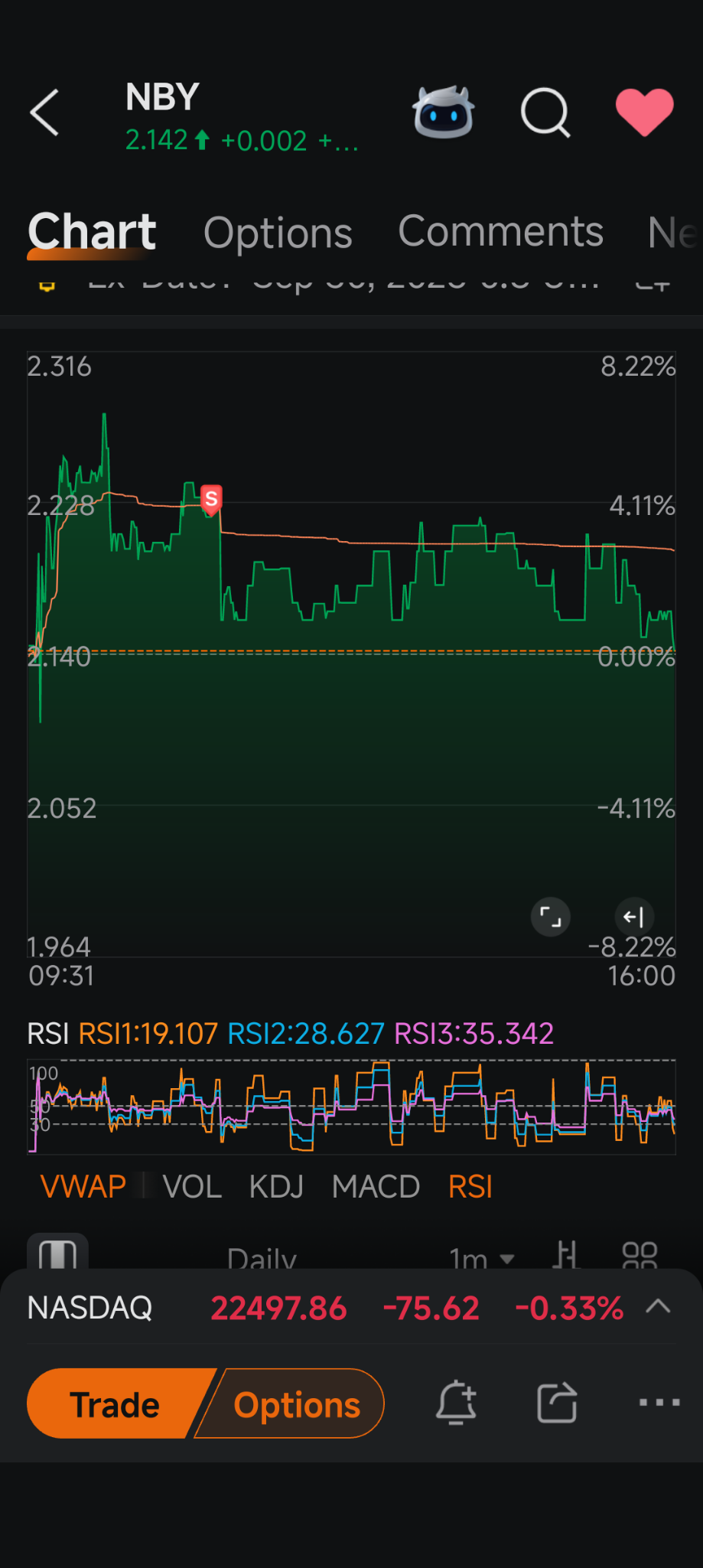Share this stock via share icon
The image size is (703, 1568).
557,1403
